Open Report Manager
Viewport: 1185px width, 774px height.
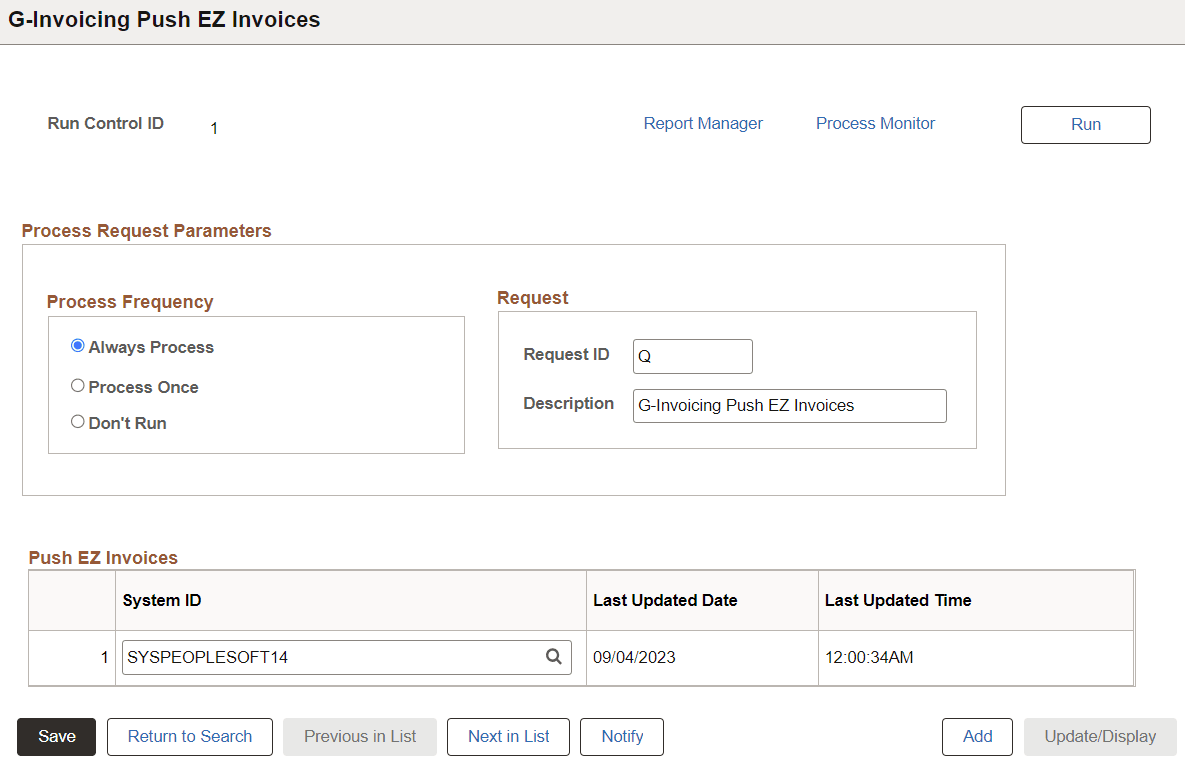(x=703, y=123)
